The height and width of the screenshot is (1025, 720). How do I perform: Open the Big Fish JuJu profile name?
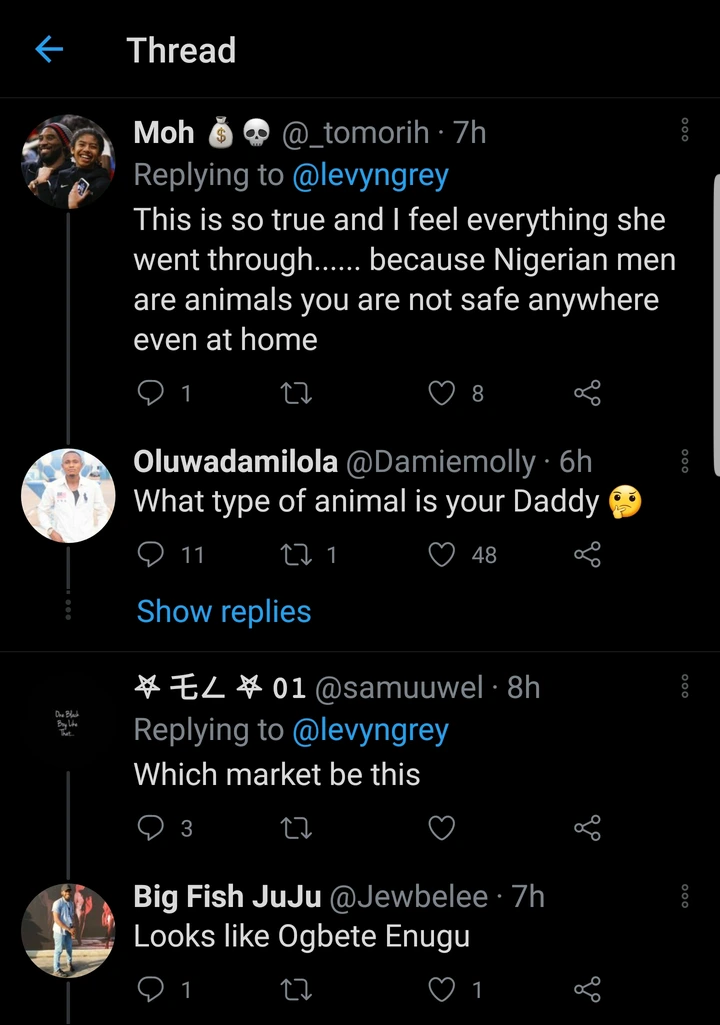pyautogui.click(x=227, y=897)
